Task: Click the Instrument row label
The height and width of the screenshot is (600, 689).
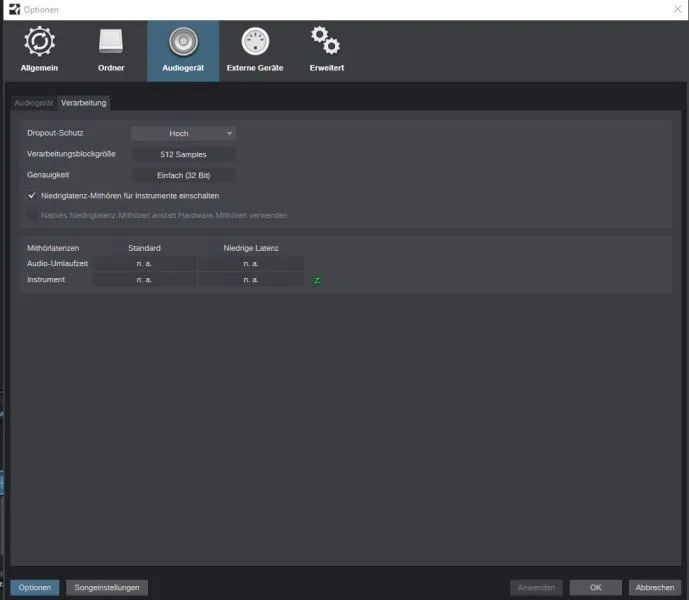Action: [46, 280]
